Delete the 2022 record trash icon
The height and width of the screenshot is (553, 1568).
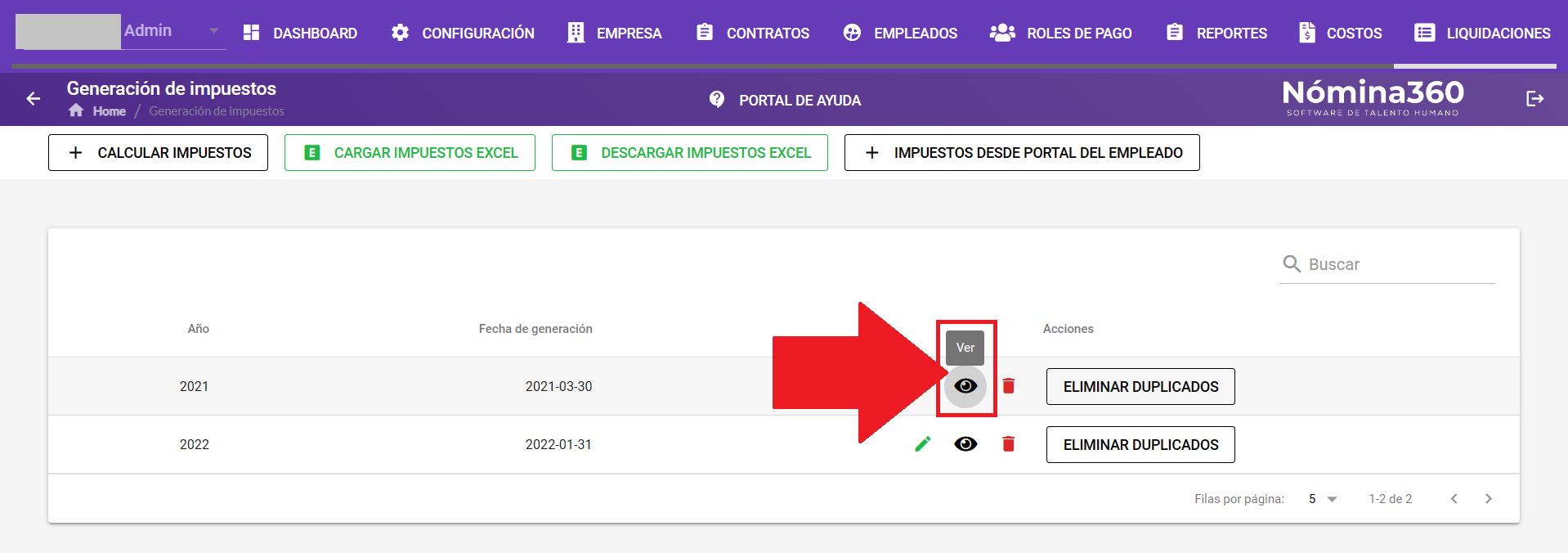click(1009, 444)
